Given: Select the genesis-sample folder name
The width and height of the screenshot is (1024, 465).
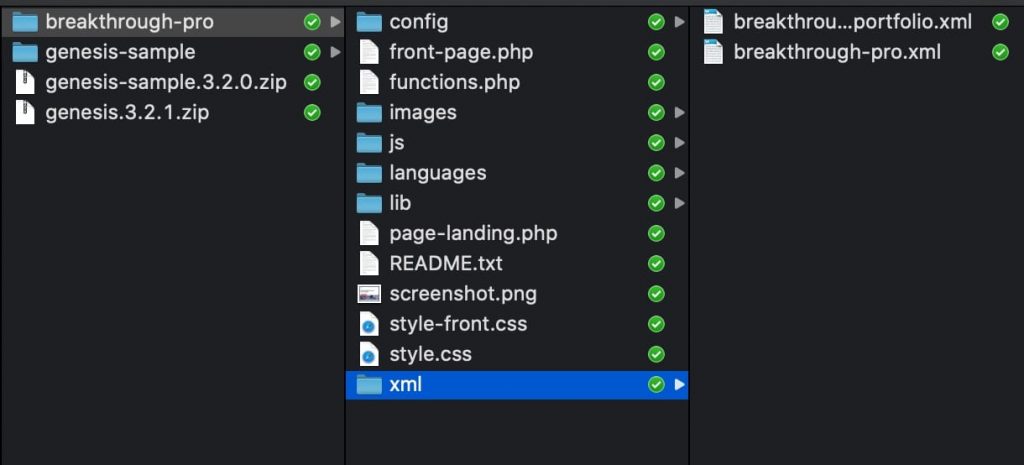Looking at the screenshot, I should 120,52.
